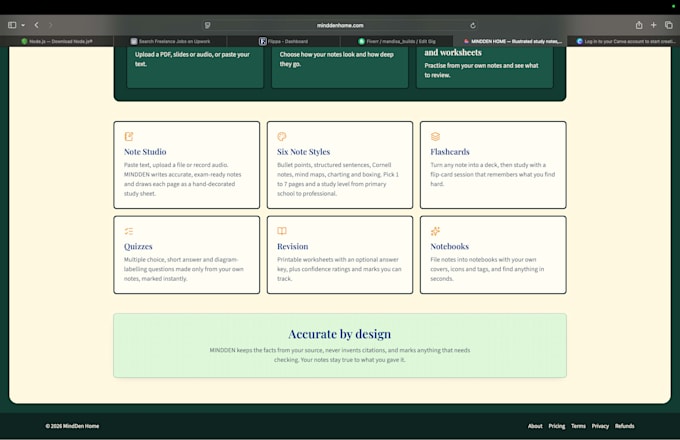Switch to the Search Freelance Jobs on Upwork tab
Screen dimensions: 680x440
[170, 41]
